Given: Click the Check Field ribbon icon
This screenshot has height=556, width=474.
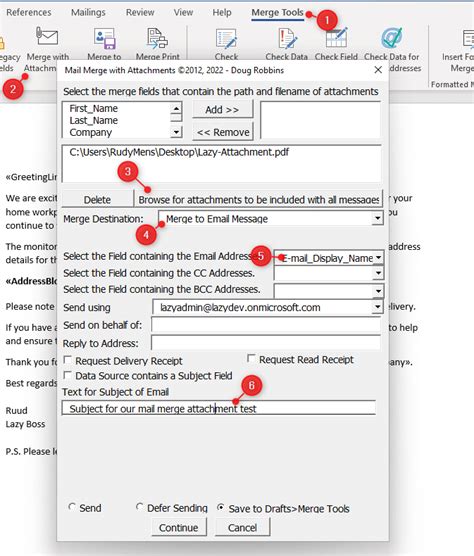Looking at the screenshot, I should click(x=336, y=38).
